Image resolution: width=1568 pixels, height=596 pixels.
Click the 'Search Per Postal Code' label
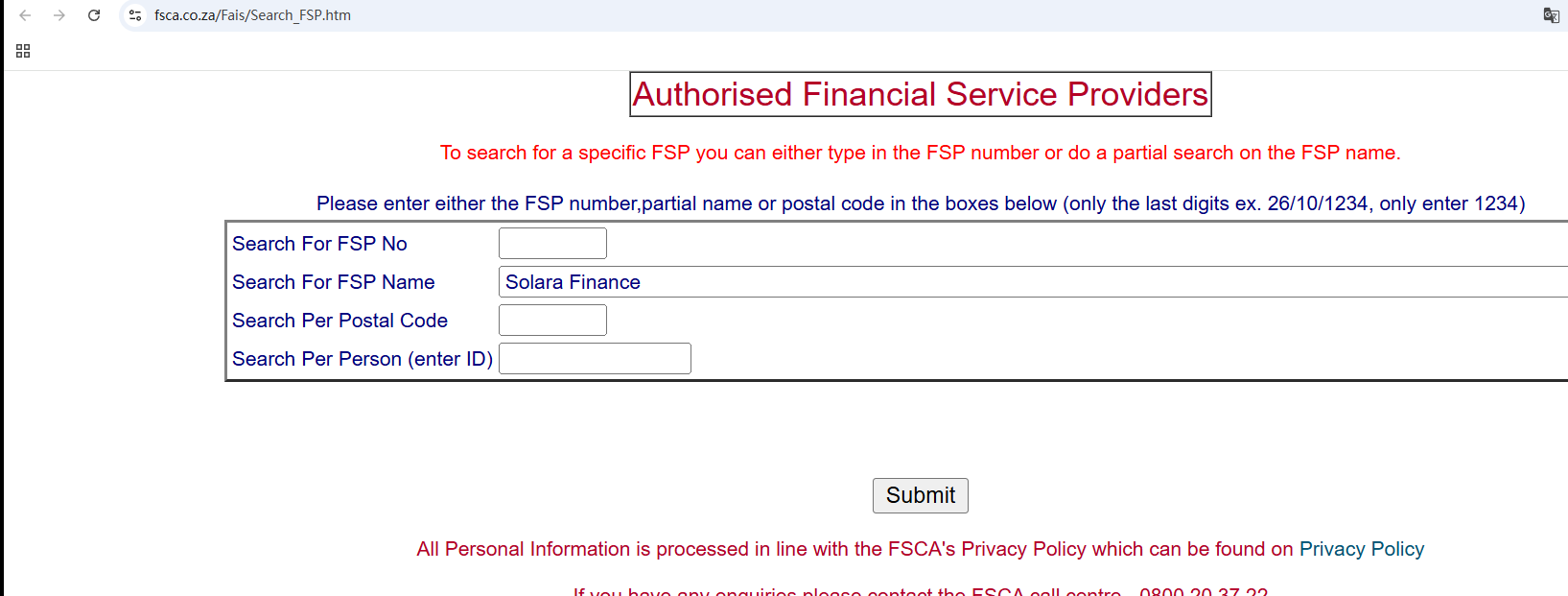(x=339, y=321)
